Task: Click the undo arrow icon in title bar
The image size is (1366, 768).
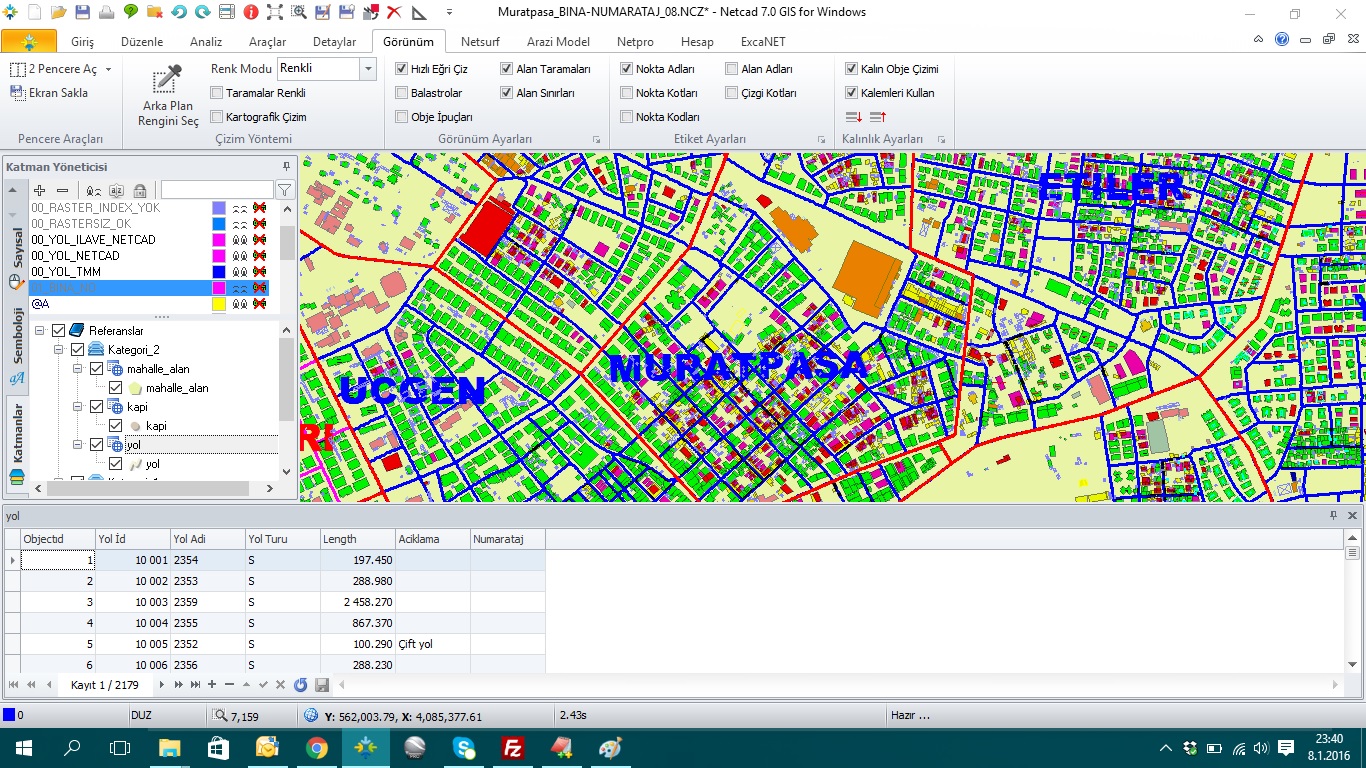Action: [179, 13]
